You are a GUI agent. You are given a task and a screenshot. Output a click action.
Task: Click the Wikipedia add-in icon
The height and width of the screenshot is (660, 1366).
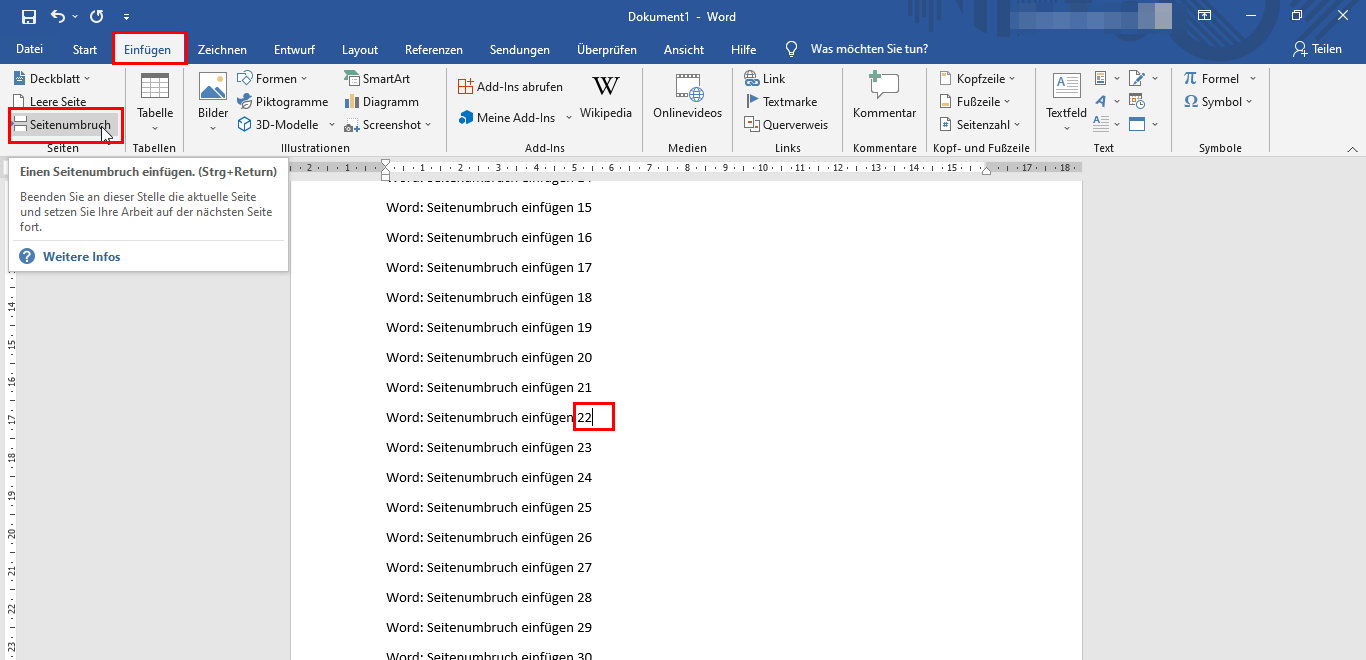pyautogui.click(x=606, y=97)
